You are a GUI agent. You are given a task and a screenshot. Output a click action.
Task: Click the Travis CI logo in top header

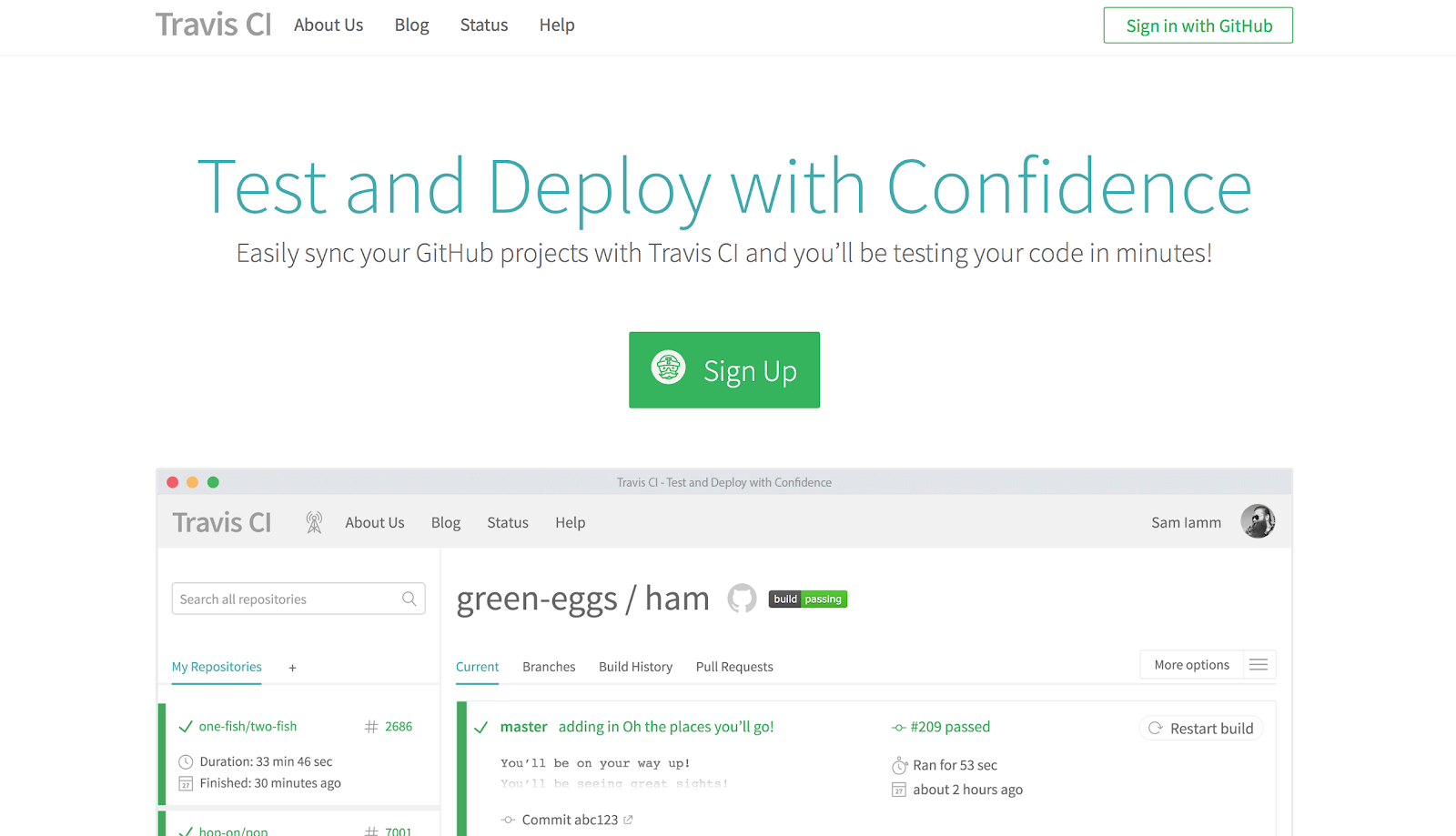[x=213, y=25]
